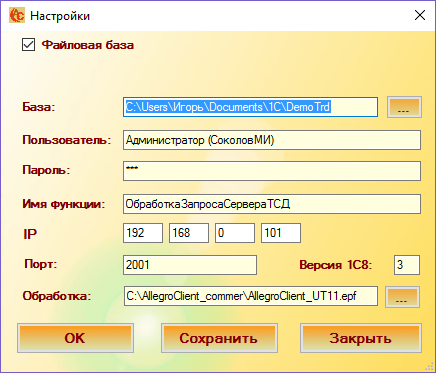Select the Пользователь input field
Viewport: 436px width, 373px height.
pyautogui.click(x=272, y=140)
